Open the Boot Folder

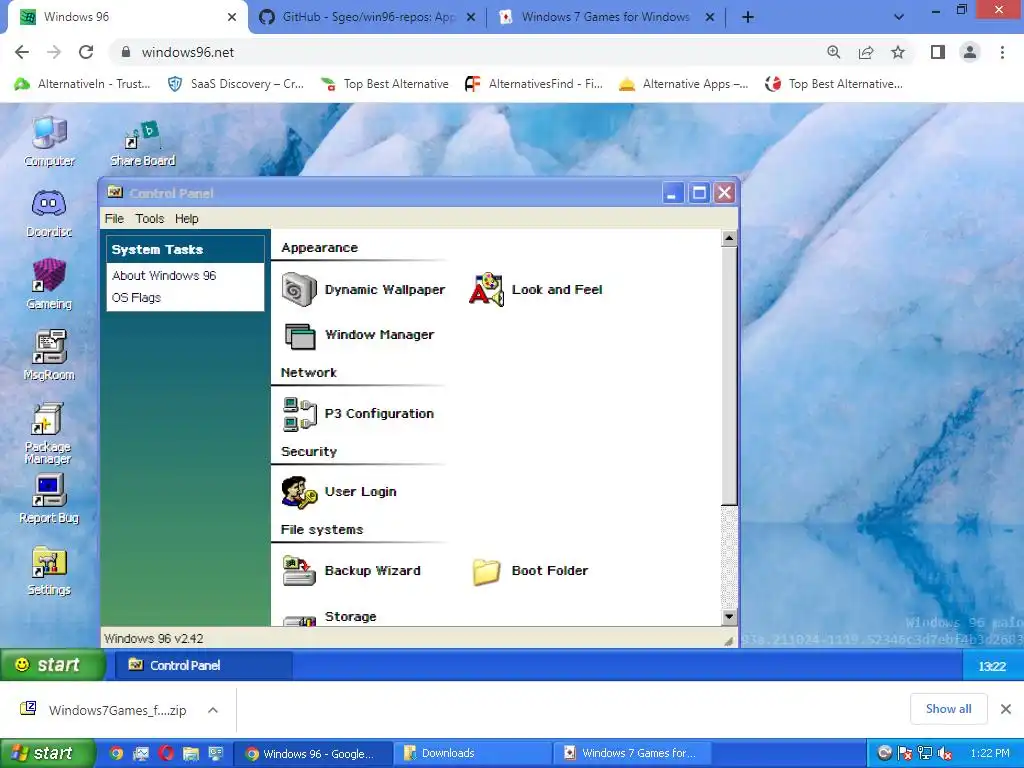529,571
